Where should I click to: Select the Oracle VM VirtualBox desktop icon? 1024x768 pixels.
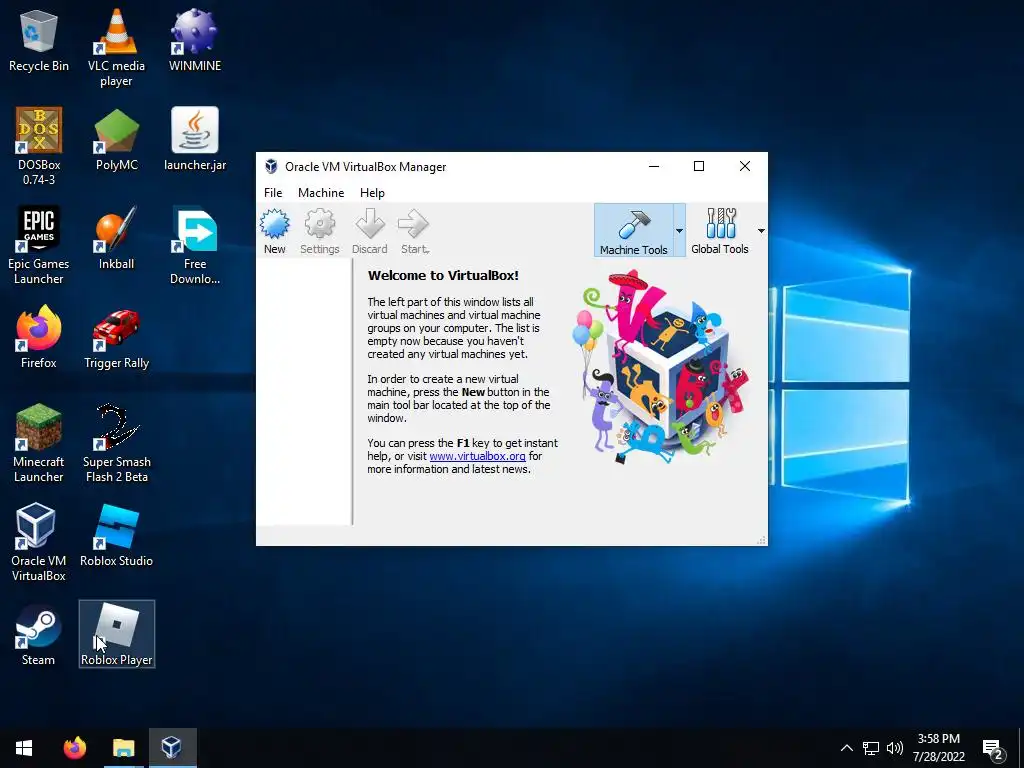pos(39,542)
